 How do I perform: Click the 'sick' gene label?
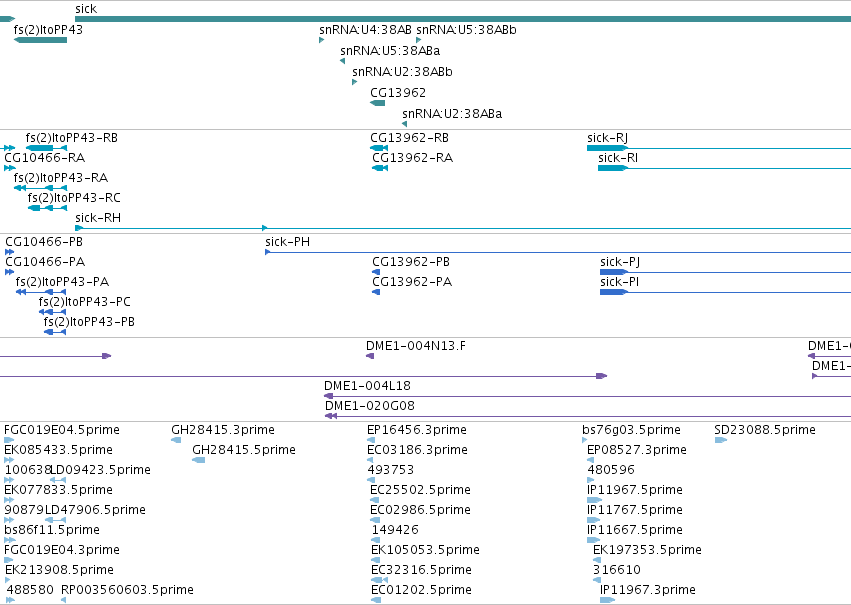tap(86, 9)
